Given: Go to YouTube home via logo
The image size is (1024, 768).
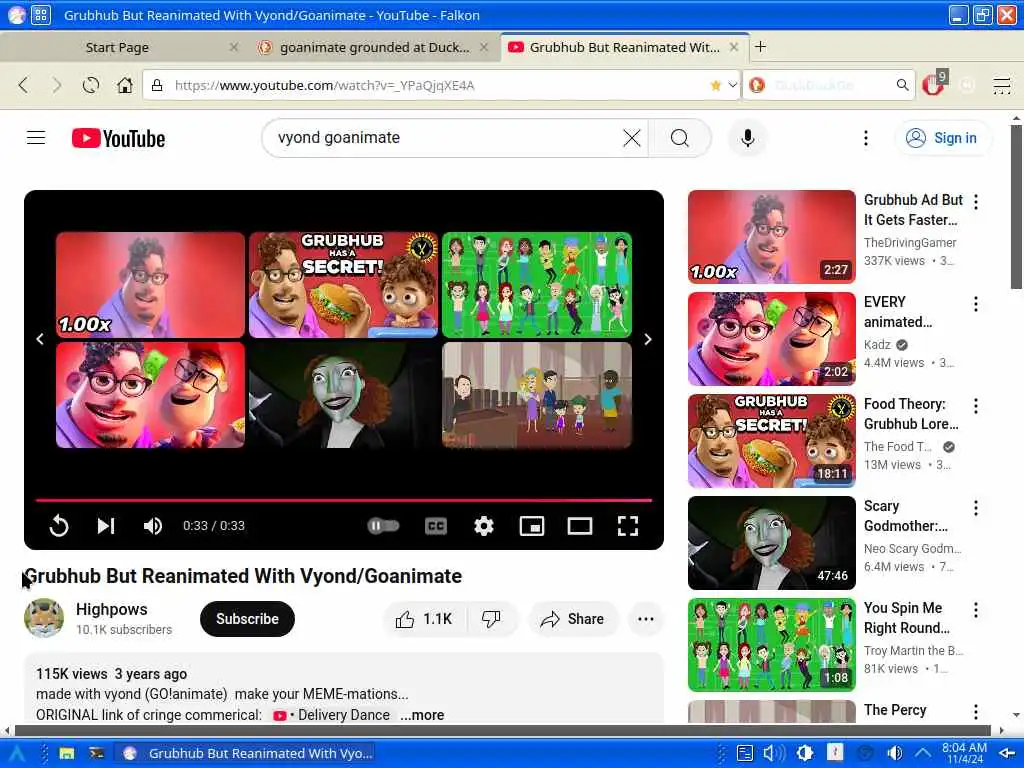Looking at the screenshot, I should click(x=118, y=138).
